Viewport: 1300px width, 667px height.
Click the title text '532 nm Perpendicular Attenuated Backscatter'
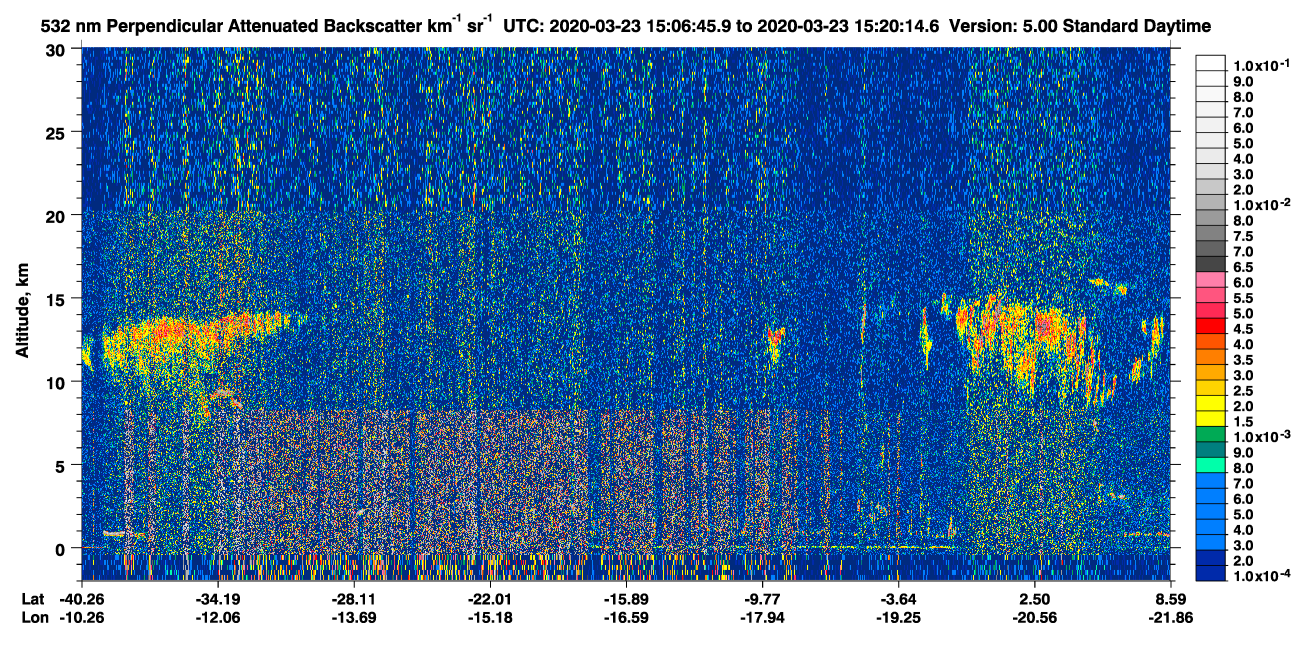233,25
